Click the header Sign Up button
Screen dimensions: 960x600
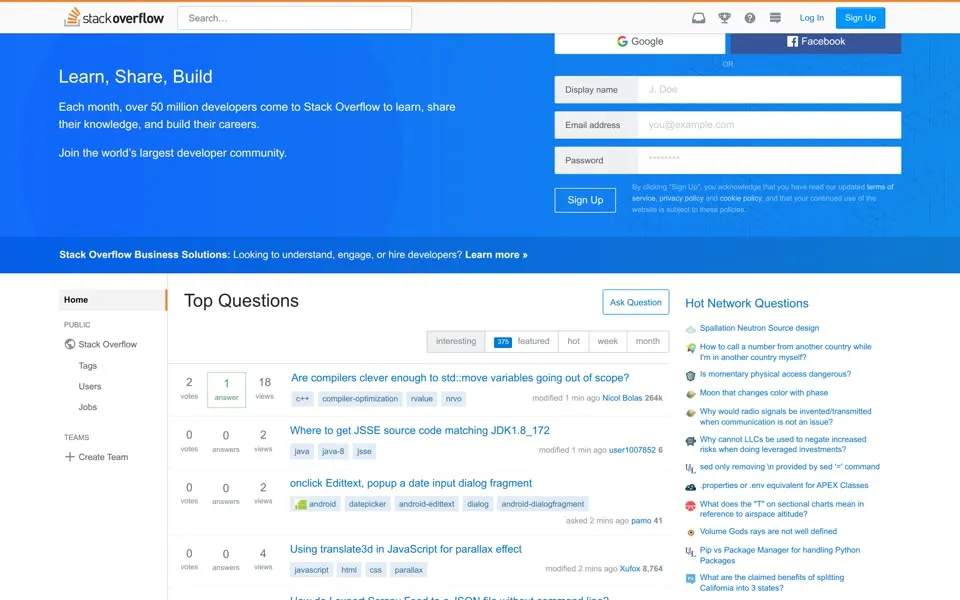click(860, 18)
